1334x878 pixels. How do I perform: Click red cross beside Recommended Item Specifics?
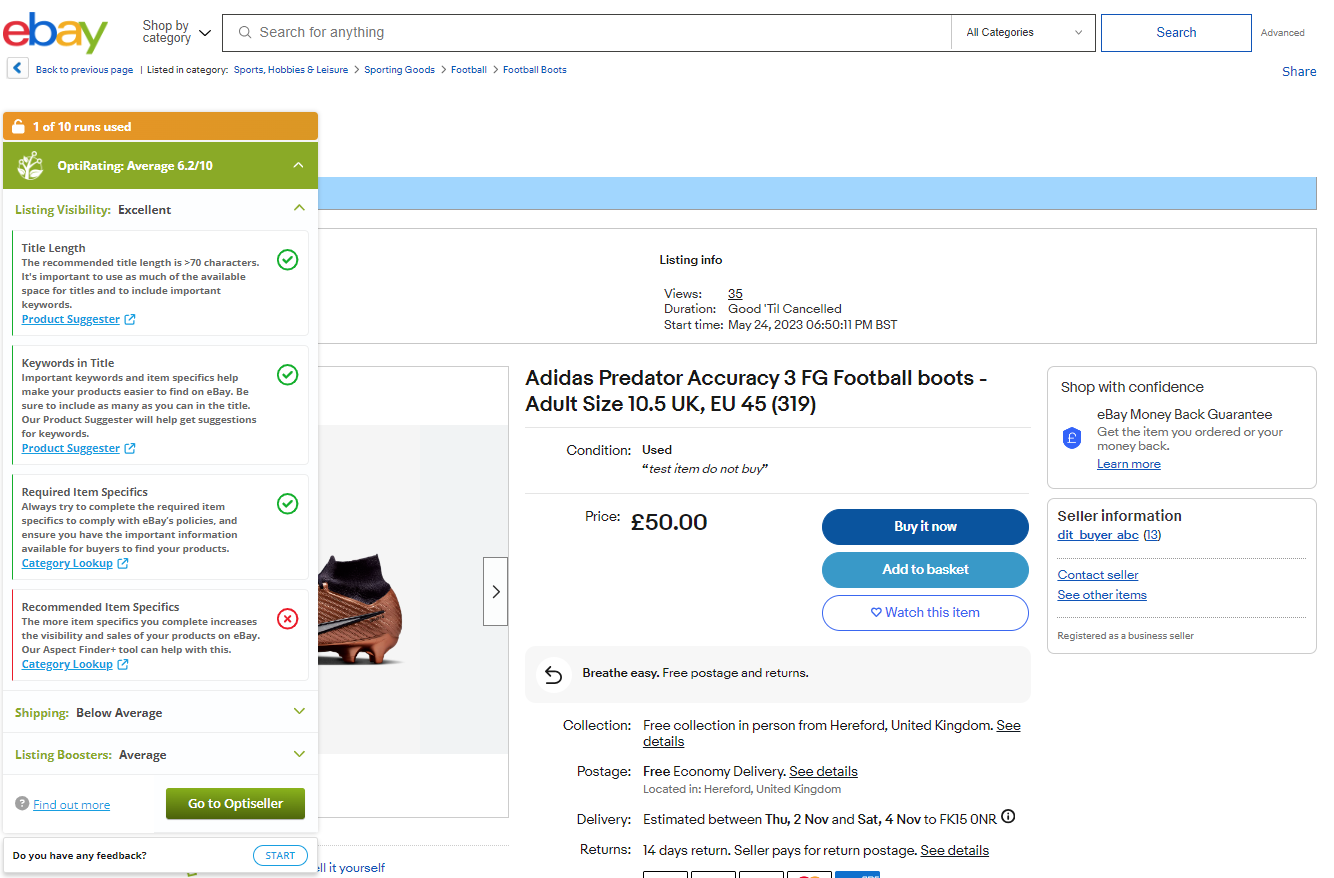click(287, 619)
